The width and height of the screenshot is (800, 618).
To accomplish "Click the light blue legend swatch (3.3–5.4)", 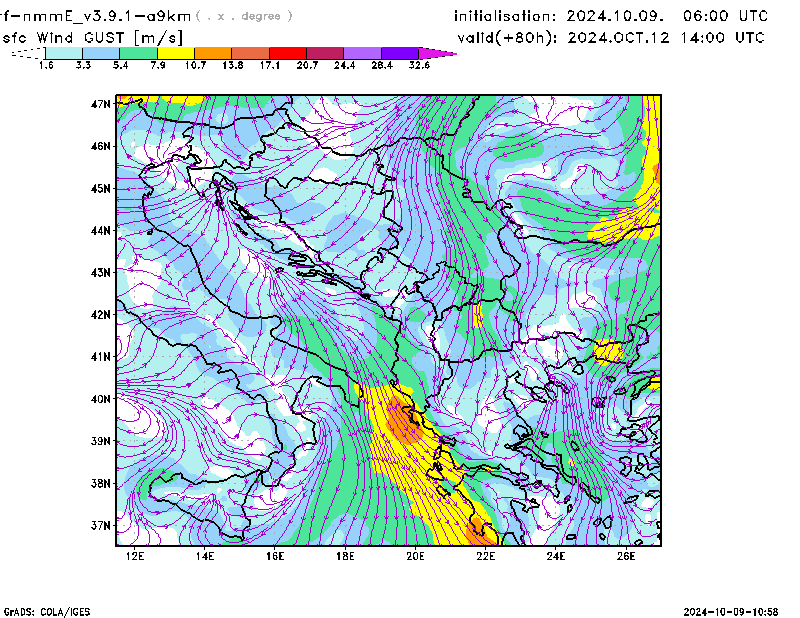I will 101,53.
